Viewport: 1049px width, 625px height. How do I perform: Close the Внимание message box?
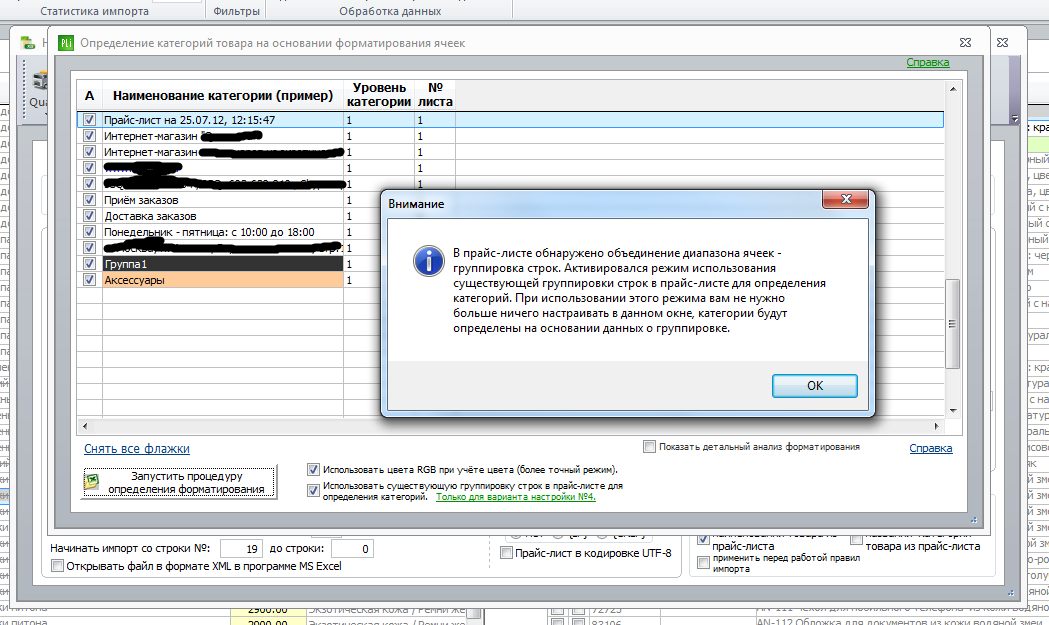point(845,199)
